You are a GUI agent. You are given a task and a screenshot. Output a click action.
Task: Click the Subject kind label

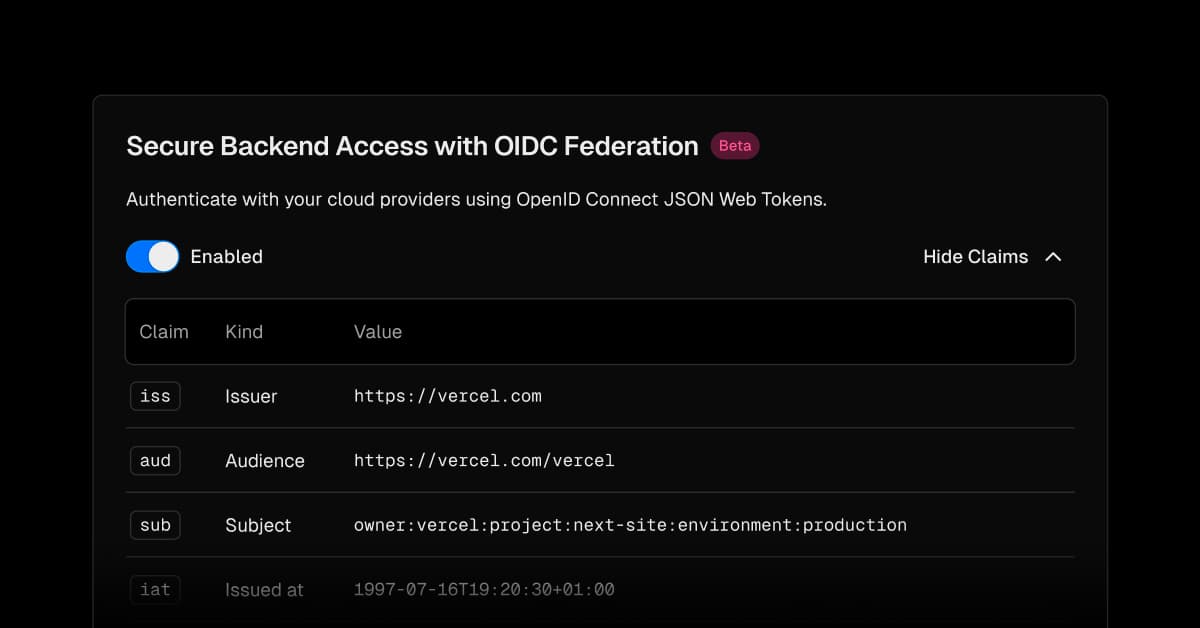tap(258, 525)
